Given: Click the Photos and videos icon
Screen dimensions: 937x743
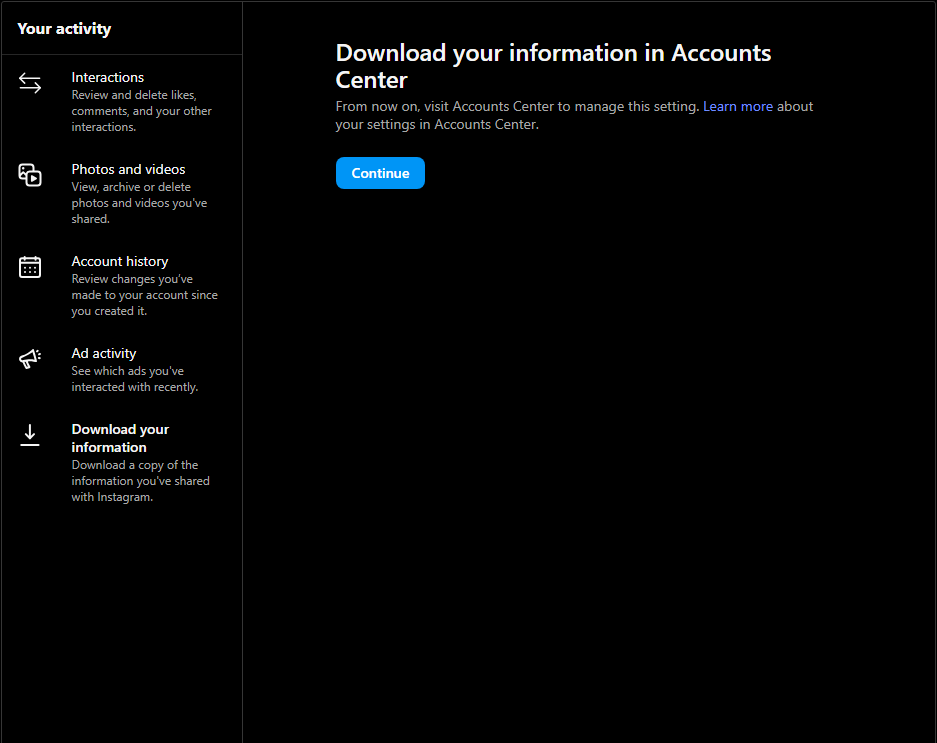Looking at the screenshot, I should click(x=30, y=175).
